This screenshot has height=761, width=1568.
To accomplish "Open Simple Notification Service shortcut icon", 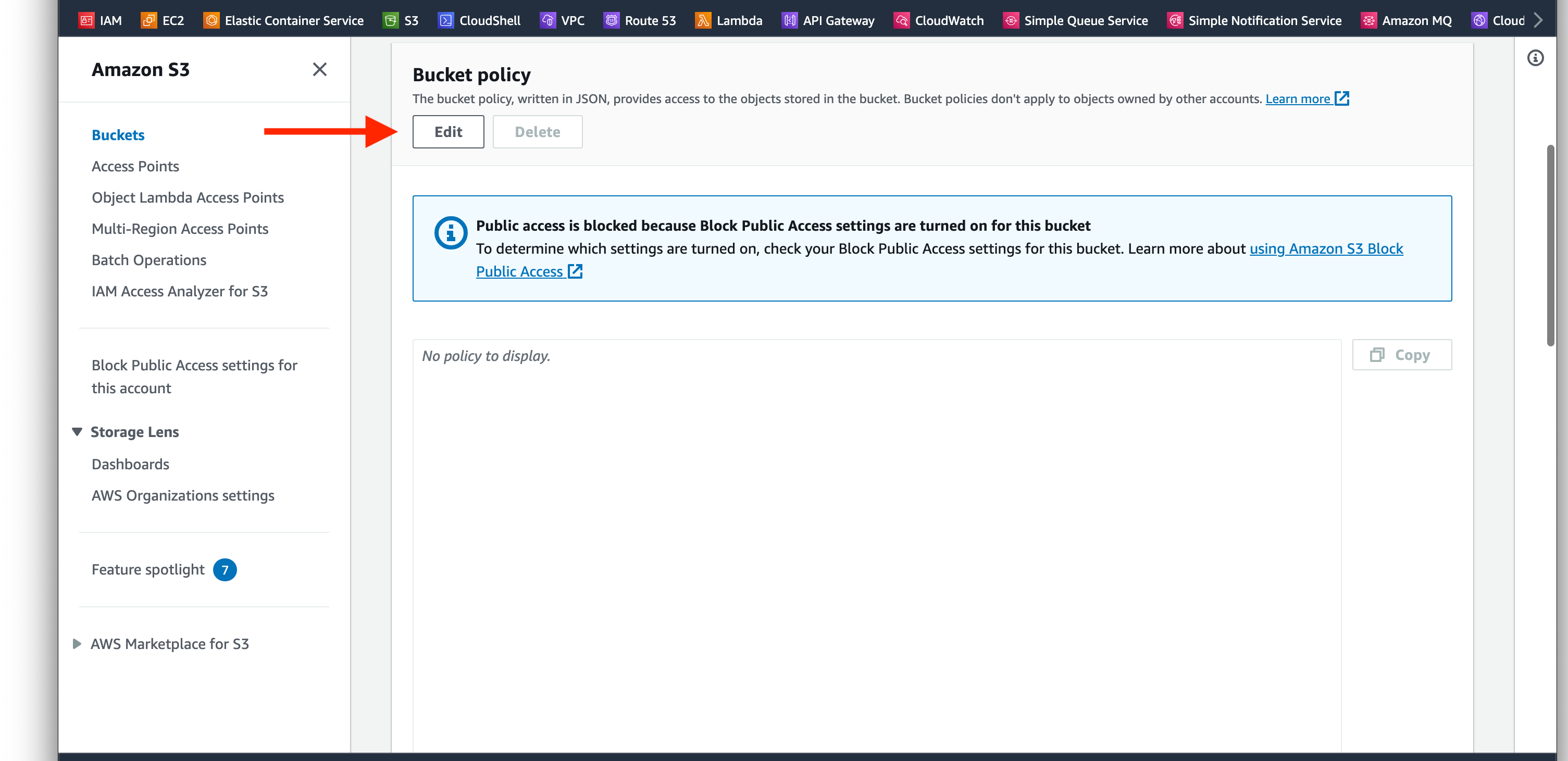I will (1175, 20).
